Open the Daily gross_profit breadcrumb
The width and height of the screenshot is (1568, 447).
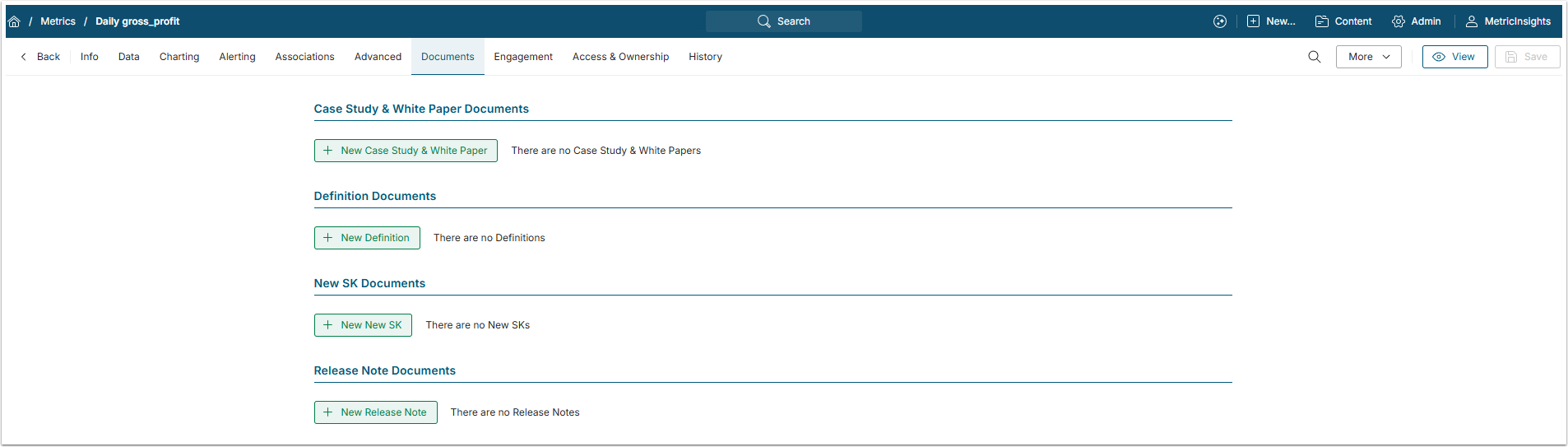pyautogui.click(x=137, y=21)
